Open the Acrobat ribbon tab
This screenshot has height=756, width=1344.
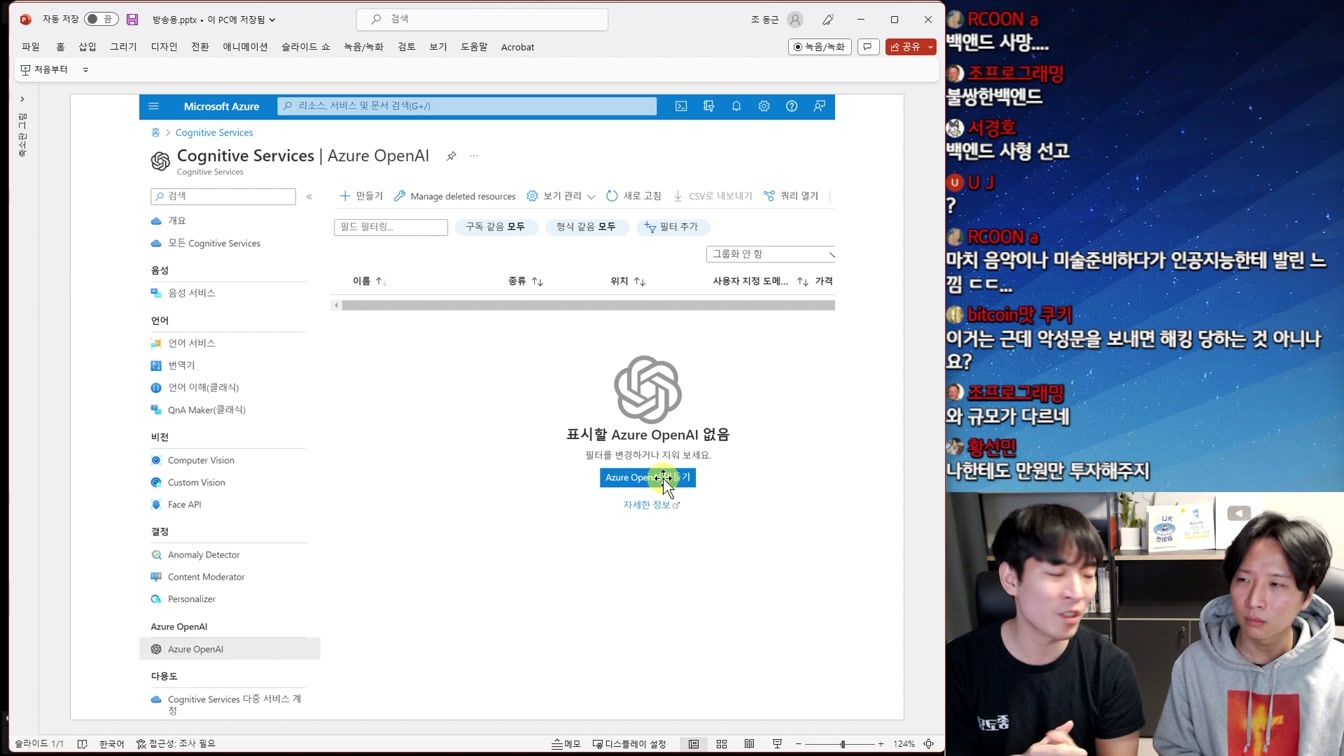pos(517,47)
